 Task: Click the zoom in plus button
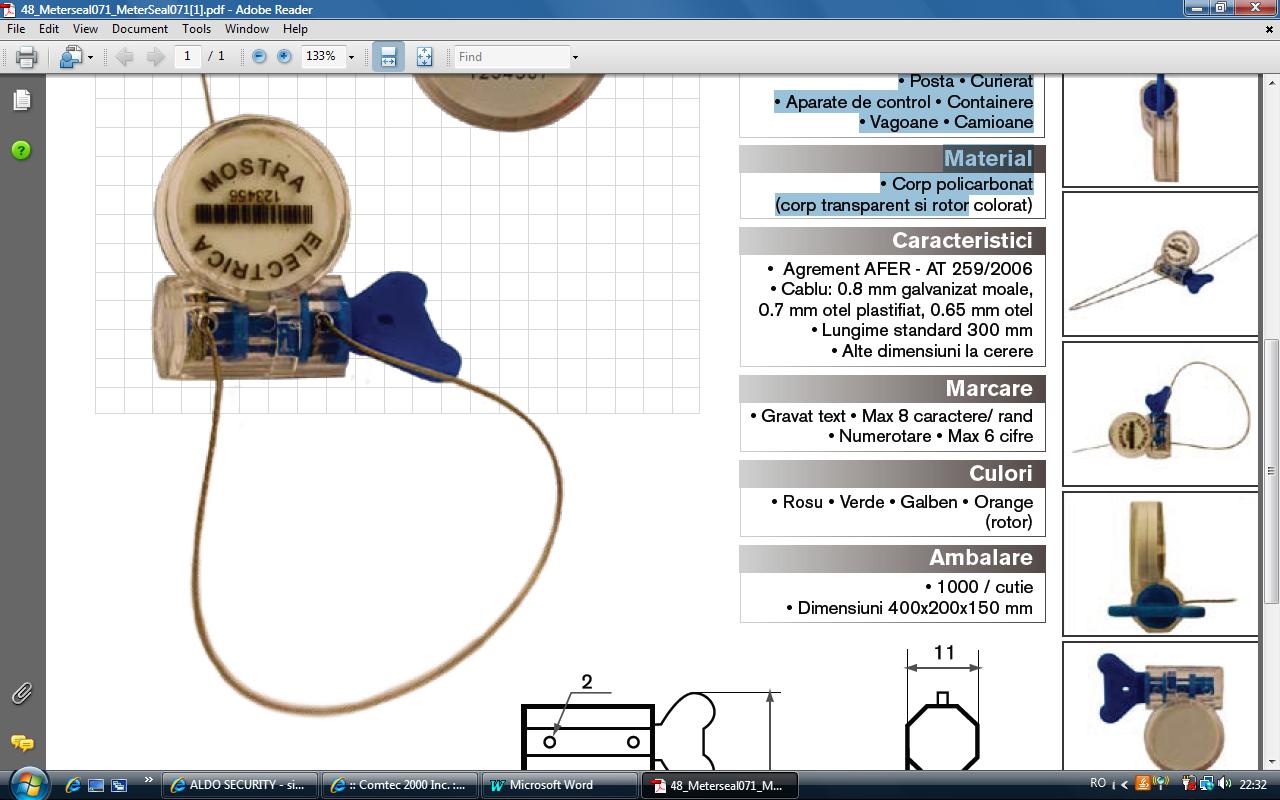pyautogui.click(x=284, y=57)
